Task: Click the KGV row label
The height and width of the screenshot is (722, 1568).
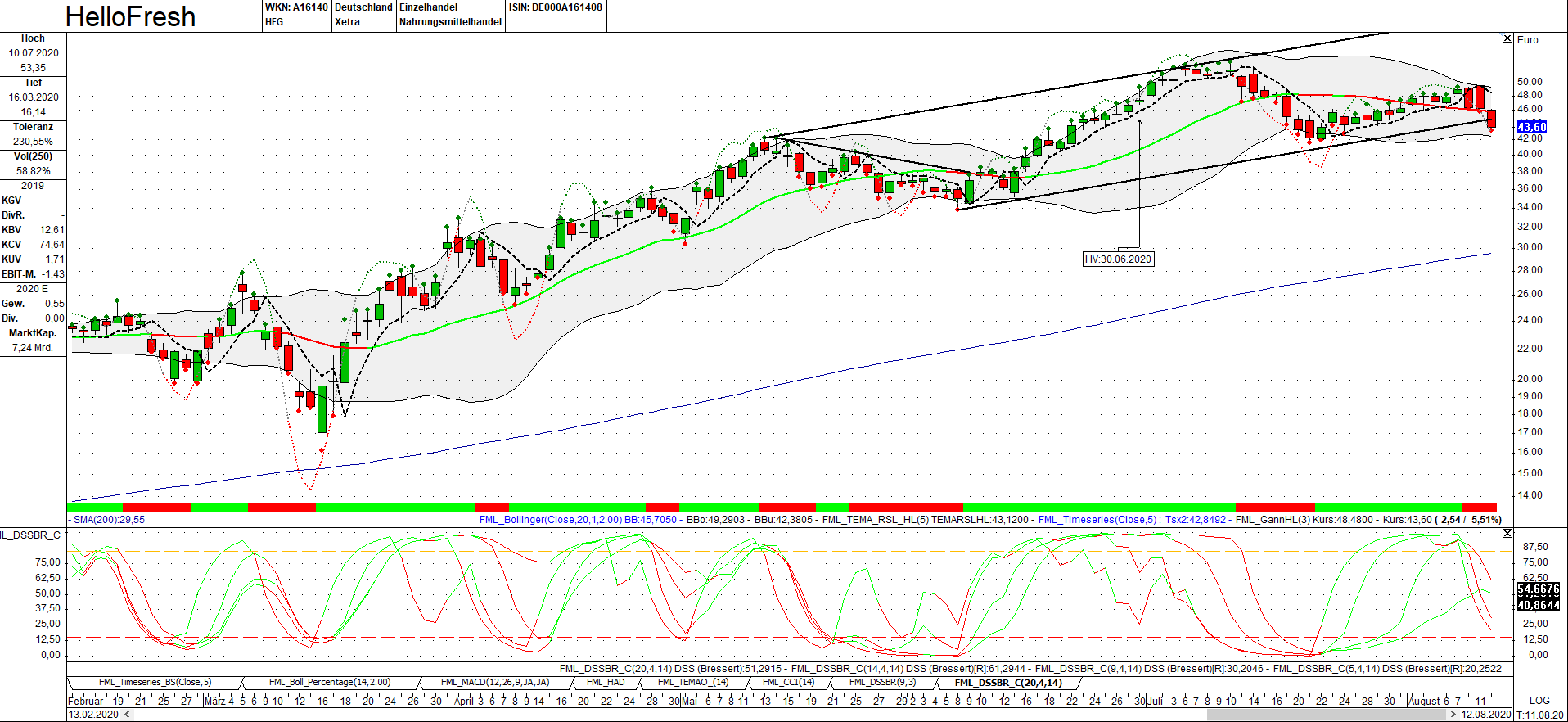Action: point(11,201)
